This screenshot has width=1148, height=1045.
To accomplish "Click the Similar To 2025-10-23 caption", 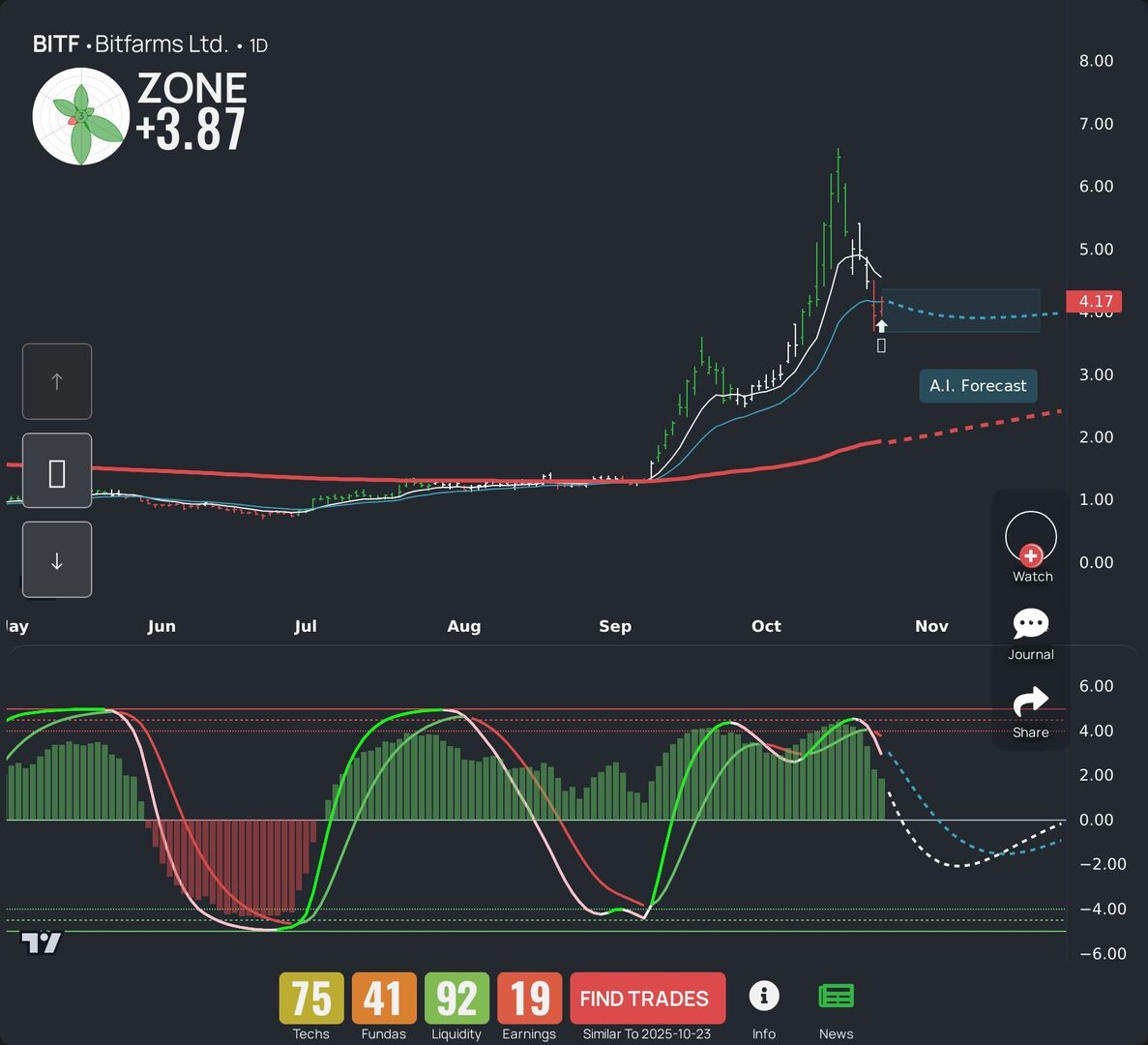I will point(646,1034).
